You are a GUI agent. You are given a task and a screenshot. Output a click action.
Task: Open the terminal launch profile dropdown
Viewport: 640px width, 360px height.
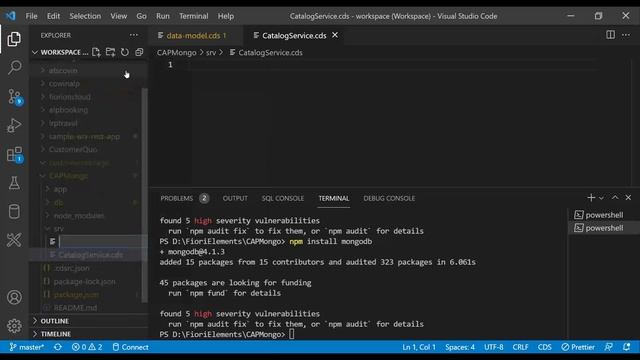(x=601, y=198)
